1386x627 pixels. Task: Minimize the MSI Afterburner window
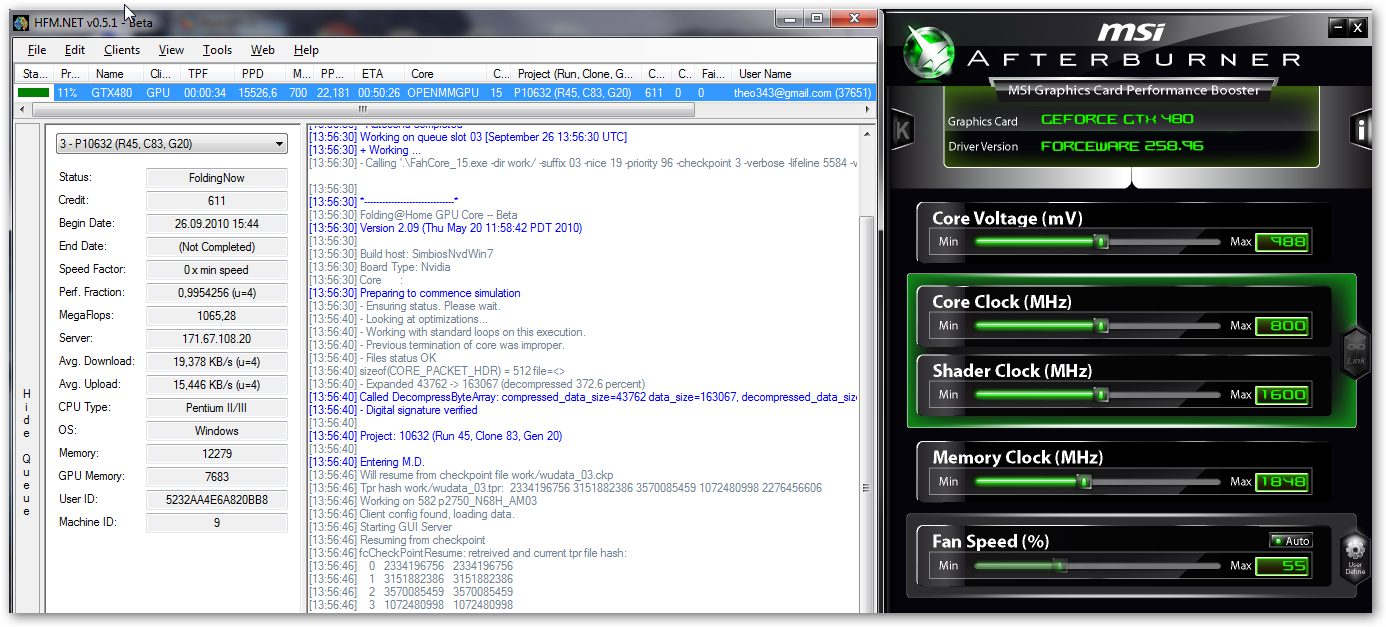point(1338,28)
